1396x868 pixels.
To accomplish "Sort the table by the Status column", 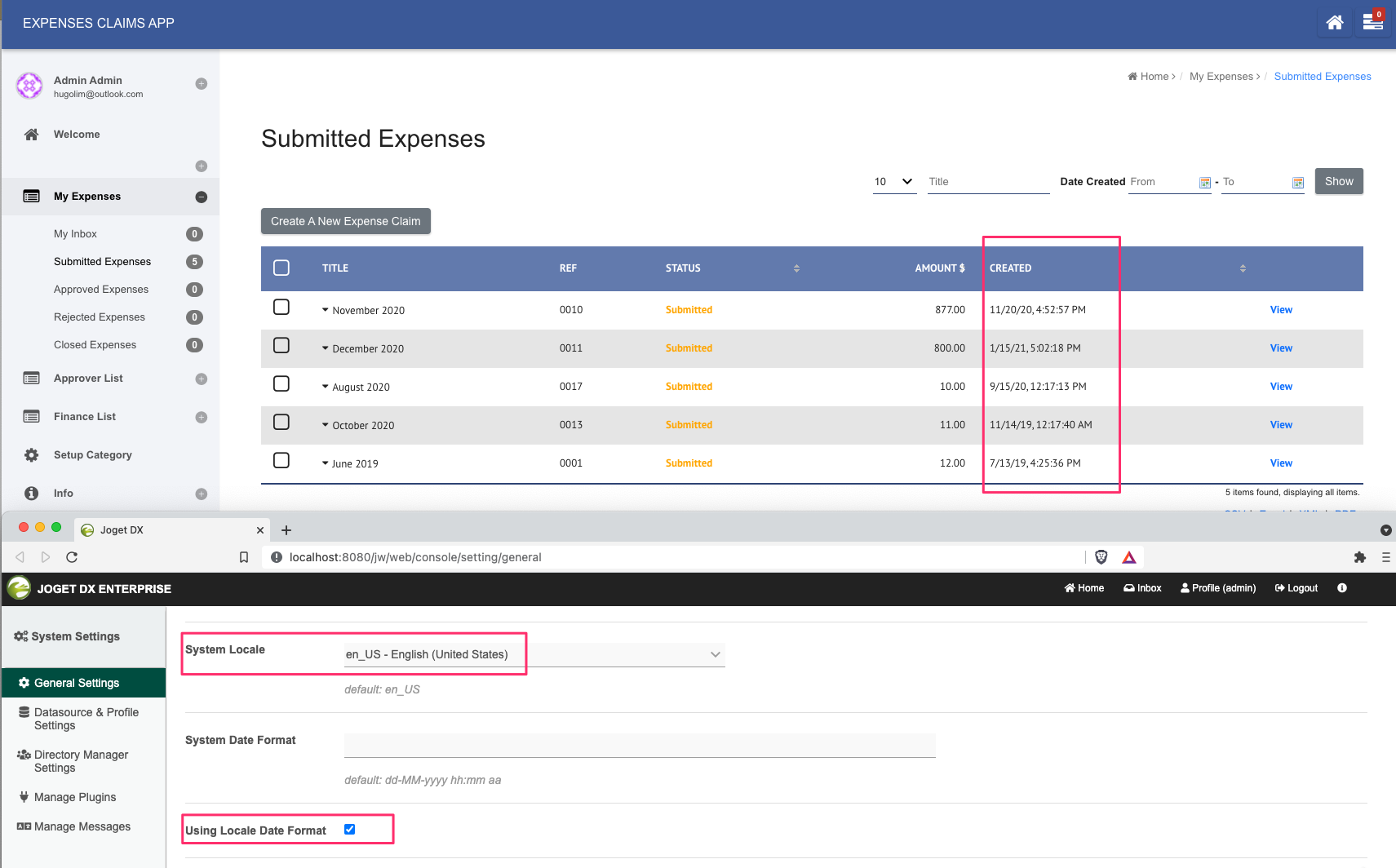I will (795, 268).
